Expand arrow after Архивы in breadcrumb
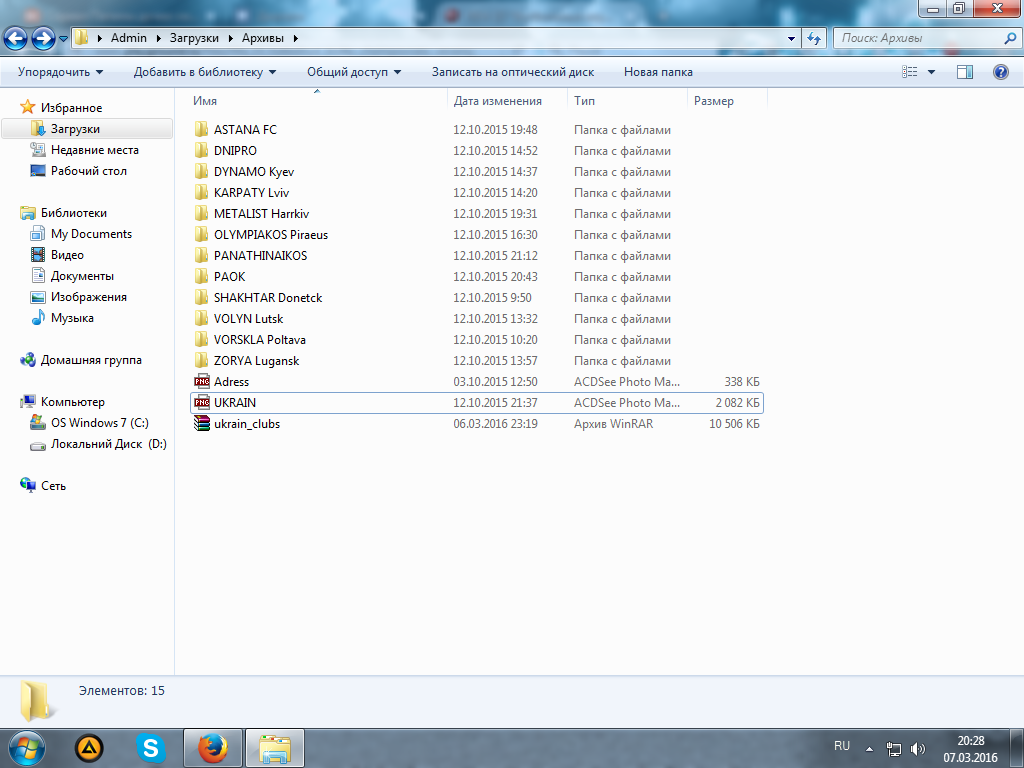 tap(296, 38)
